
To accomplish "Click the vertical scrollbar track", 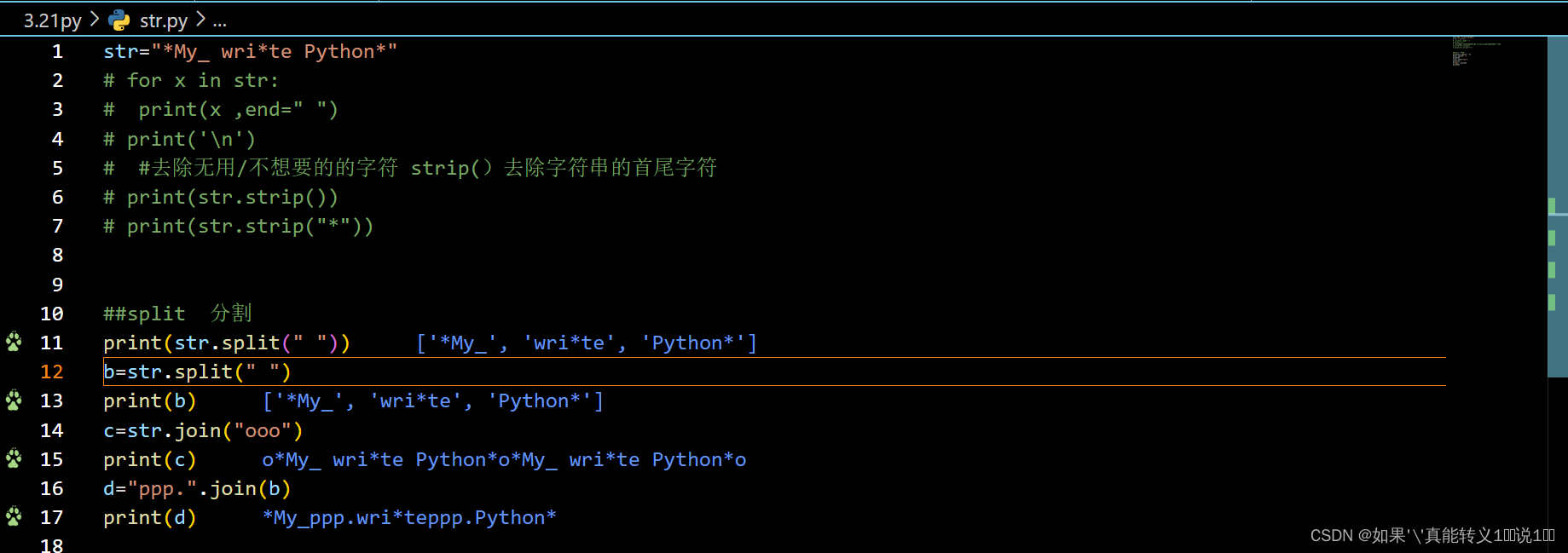I will (1558, 294).
